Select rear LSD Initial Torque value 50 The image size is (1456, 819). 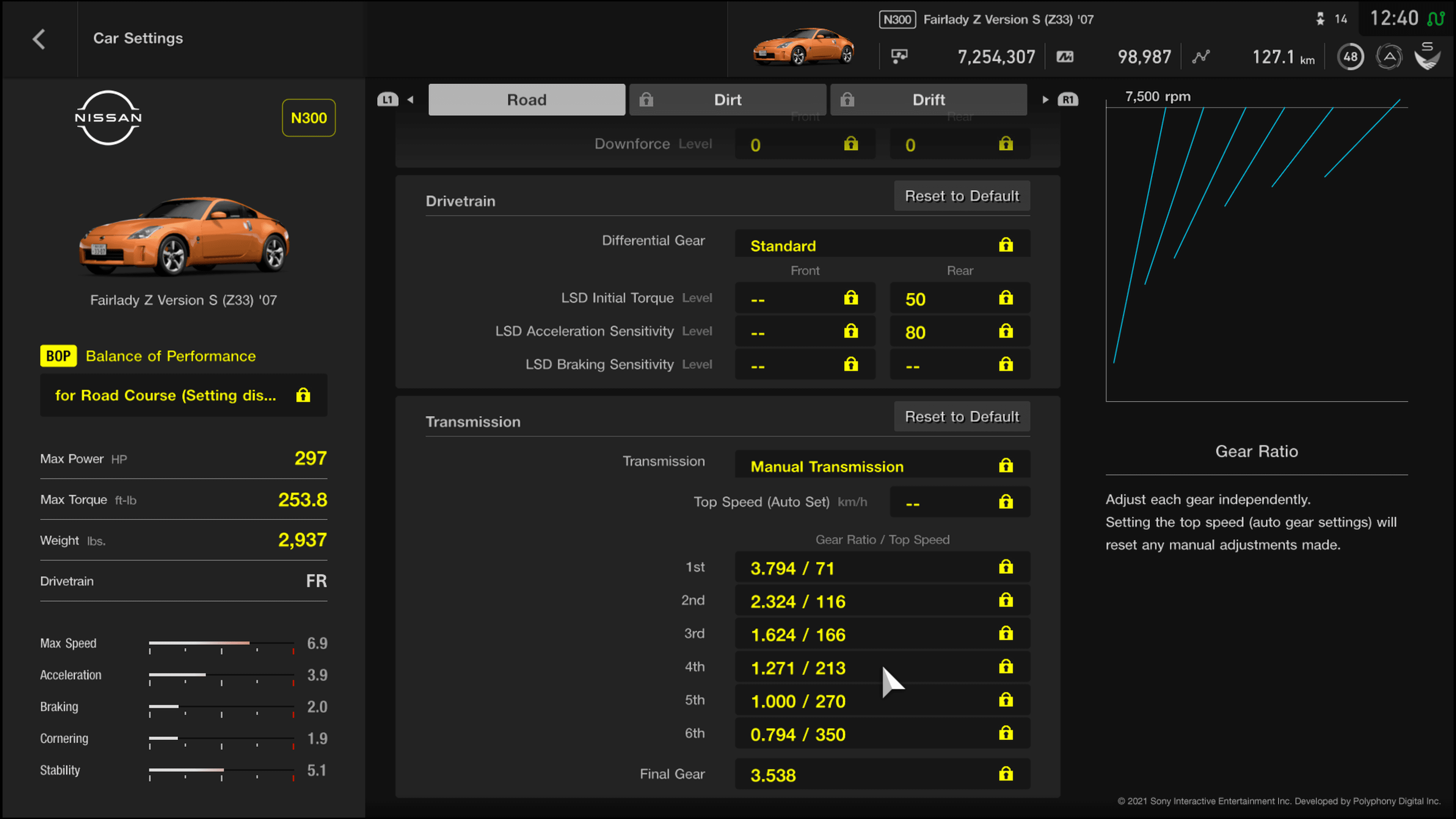point(960,298)
